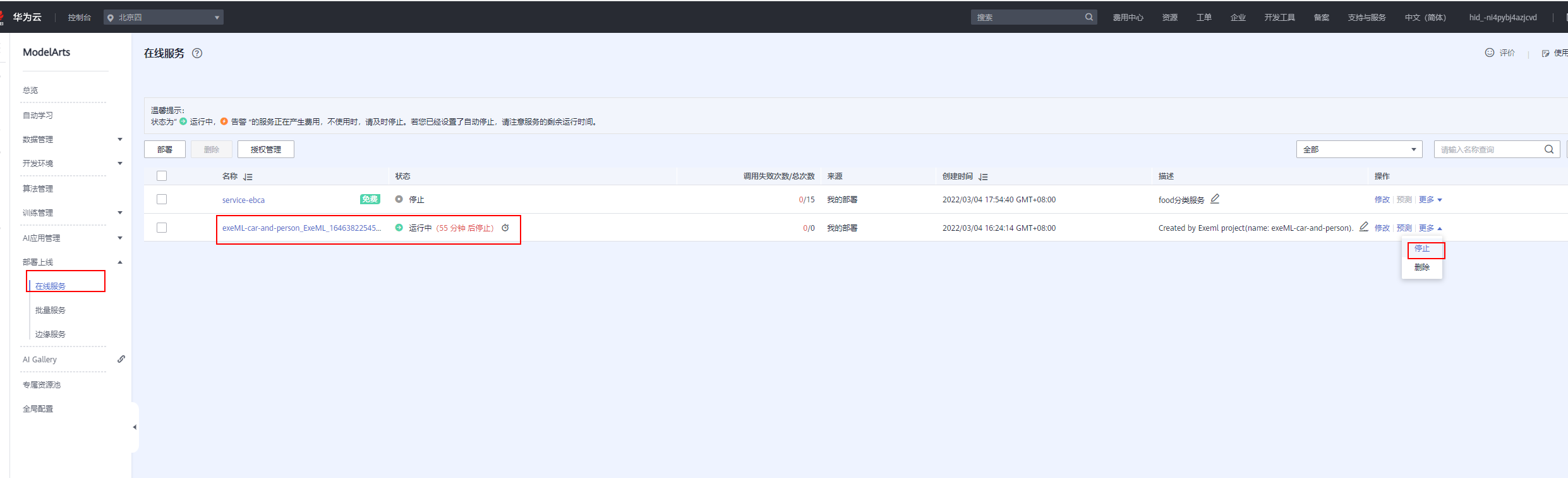Open the service-ebca service link
This screenshot has height=478, width=1568.
coord(243,200)
